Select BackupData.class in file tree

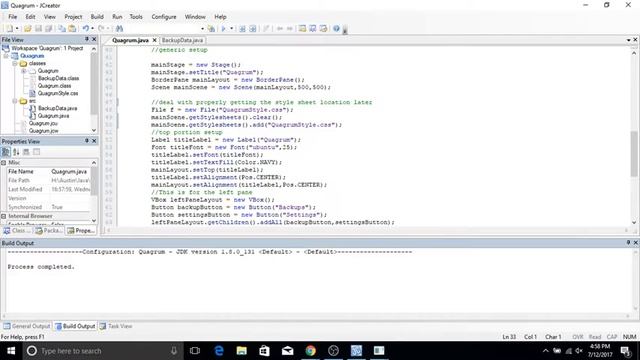[58, 78]
